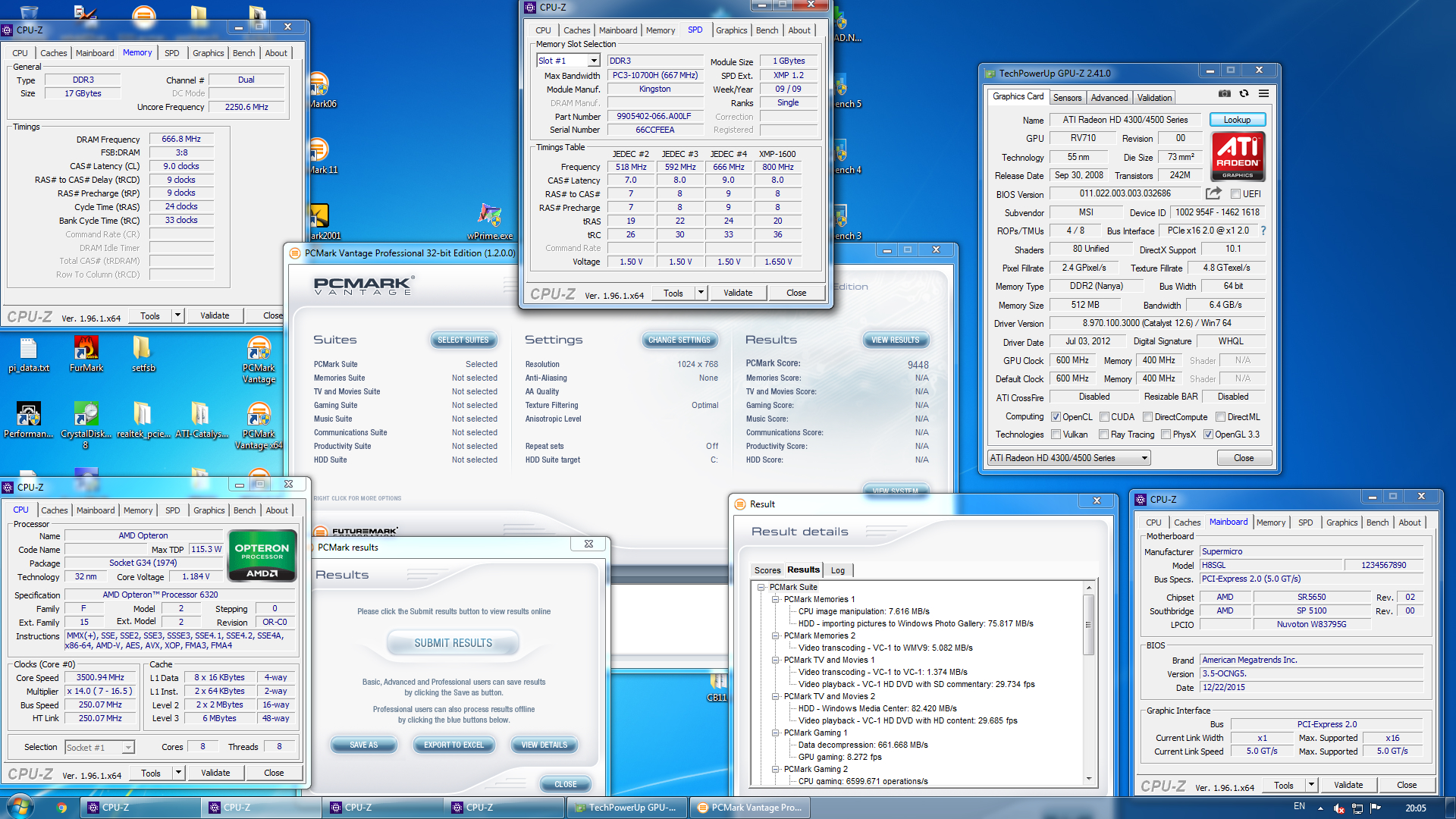Switch to TechPowerUp GPU-Z taskbar item
The width and height of the screenshot is (1456, 819).
pos(626,808)
